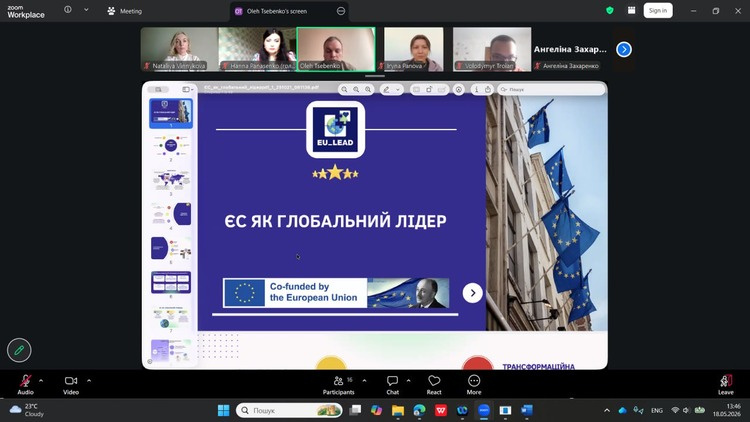Select slide 7 thumbnail in sidebar
Viewport: 750px width, 422px height.
[x=171, y=317]
